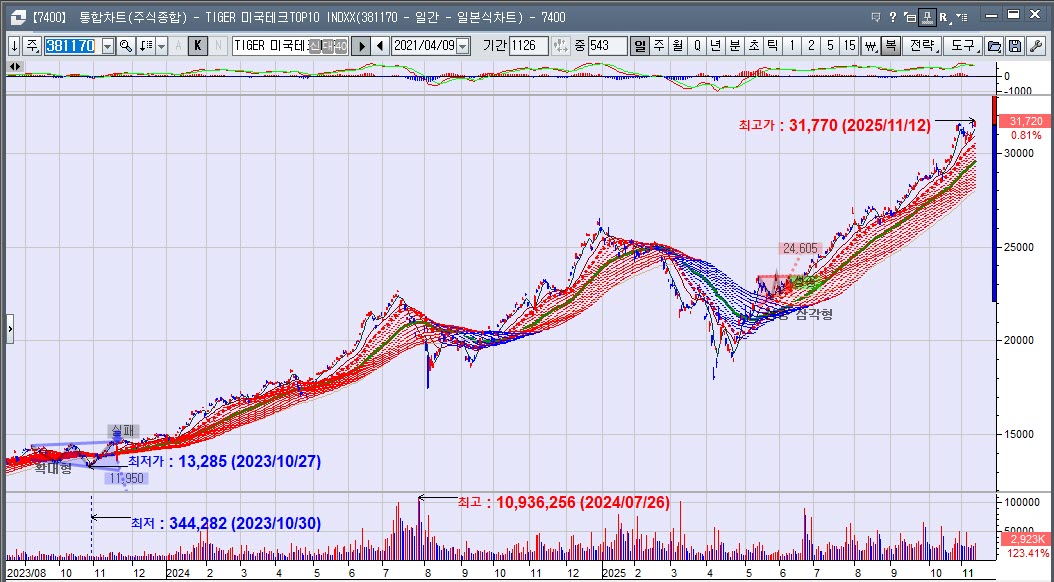Expand the stock code 381170 dropdown
1054x582 pixels.
click(108, 46)
